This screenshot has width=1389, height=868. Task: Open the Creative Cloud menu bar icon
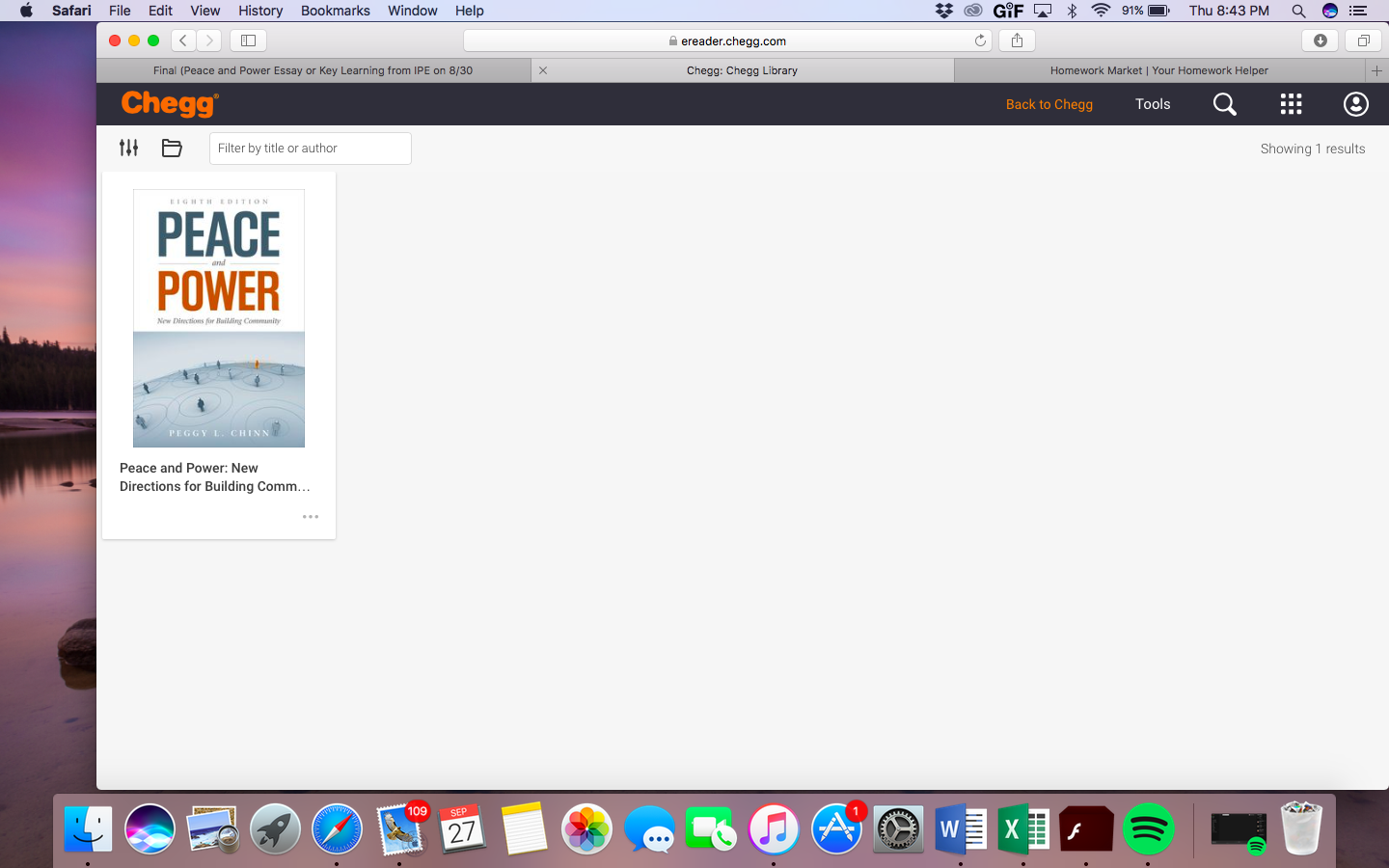coord(973,11)
